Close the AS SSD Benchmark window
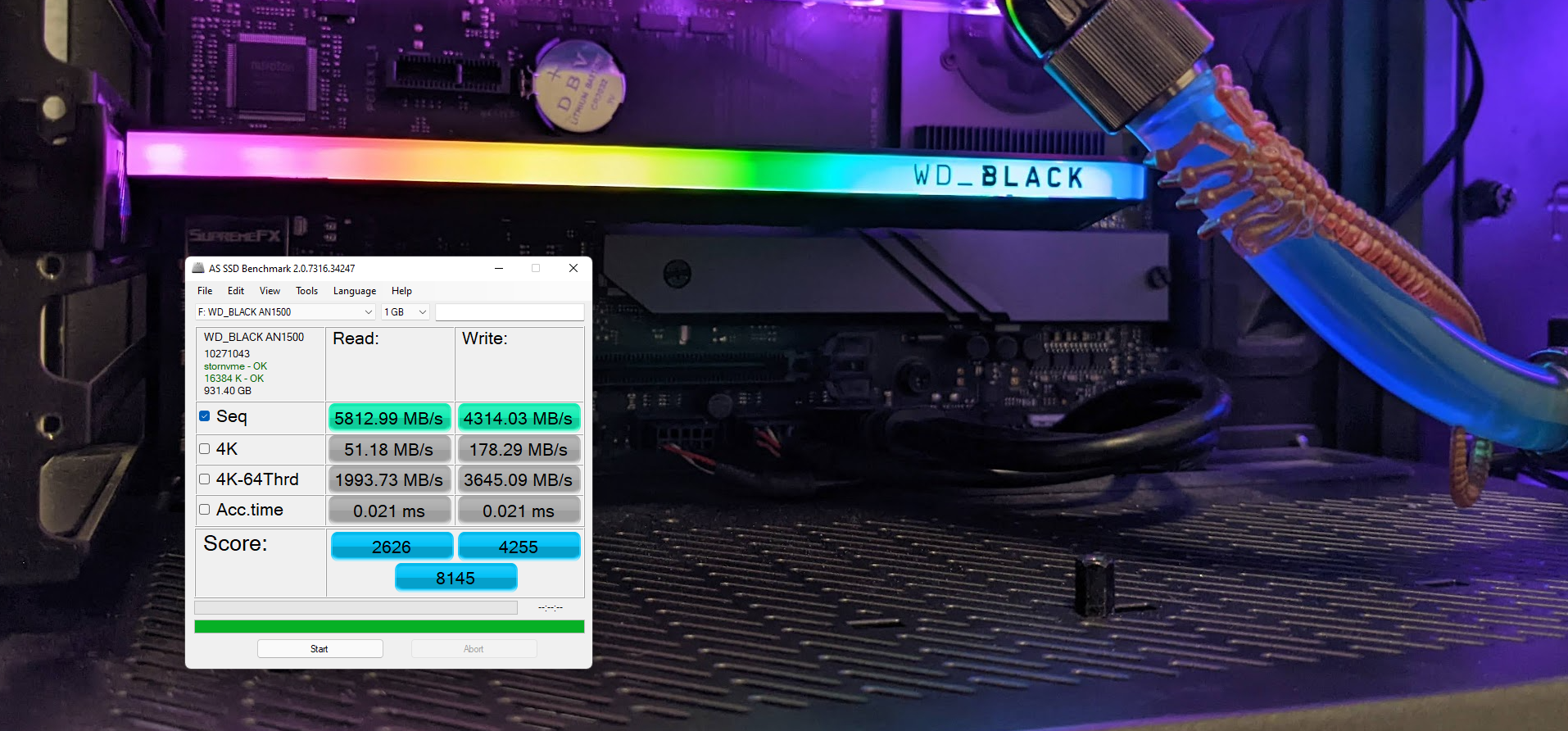The height and width of the screenshot is (731, 1568). pyautogui.click(x=573, y=268)
